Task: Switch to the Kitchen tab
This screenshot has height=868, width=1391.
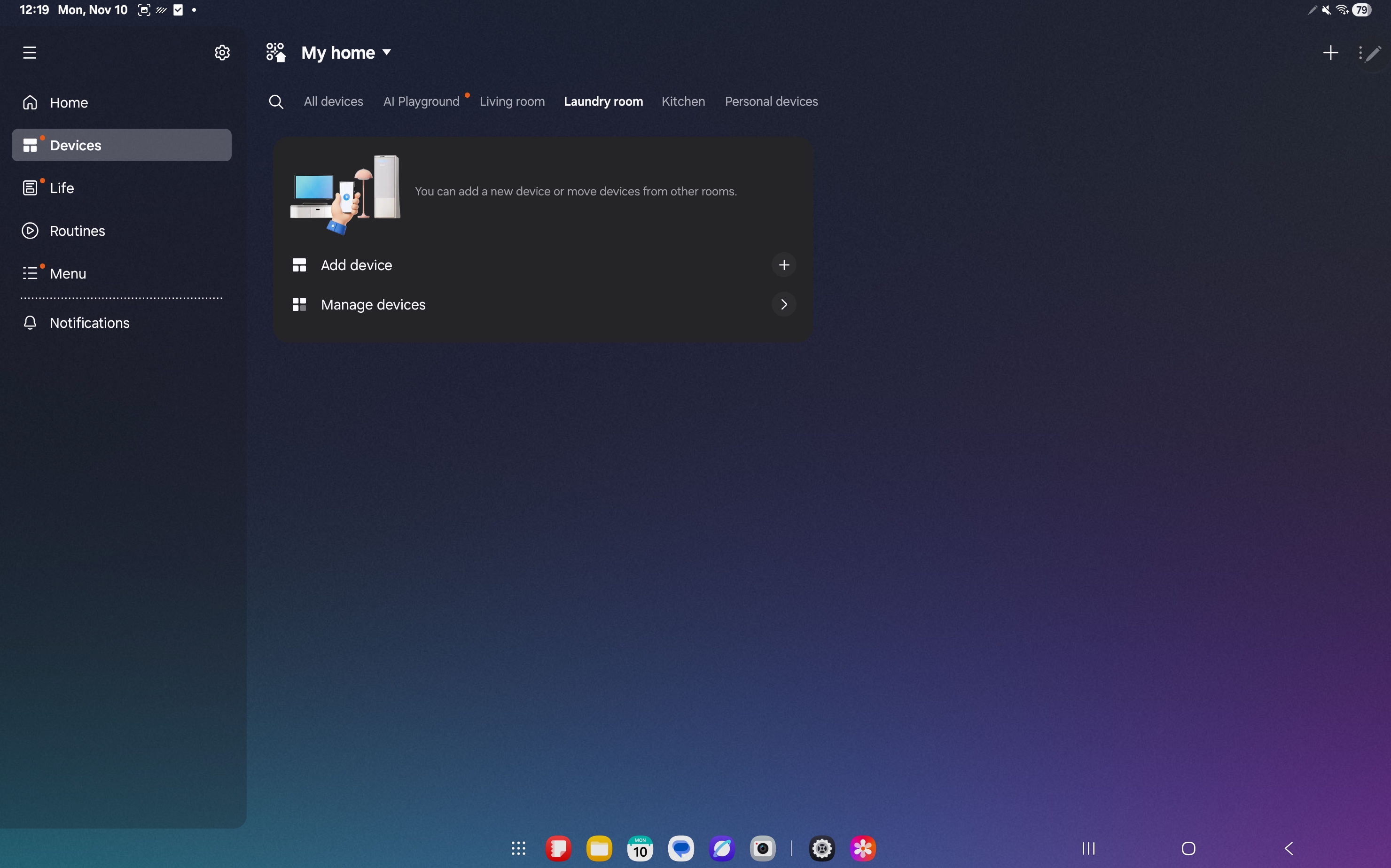Action: click(x=683, y=101)
